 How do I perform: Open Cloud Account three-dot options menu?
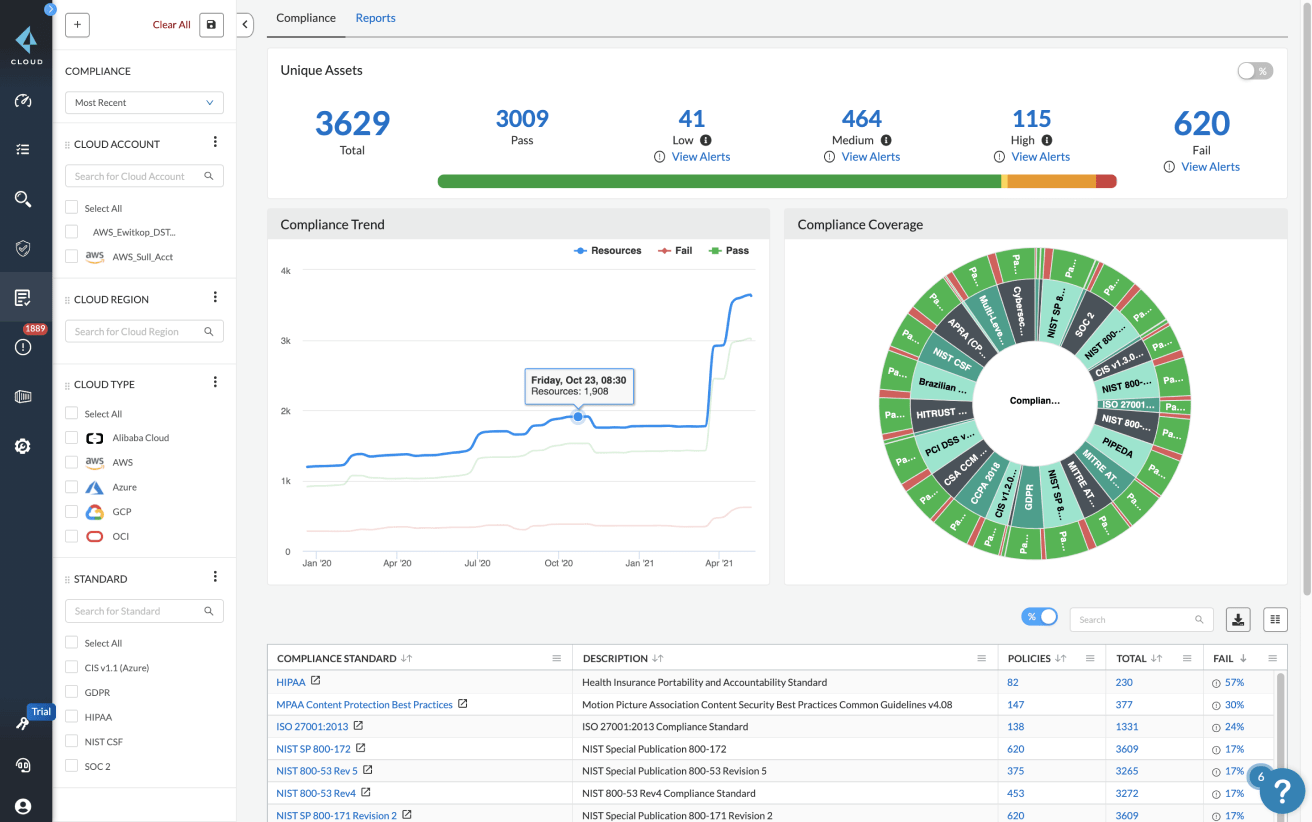pos(215,143)
